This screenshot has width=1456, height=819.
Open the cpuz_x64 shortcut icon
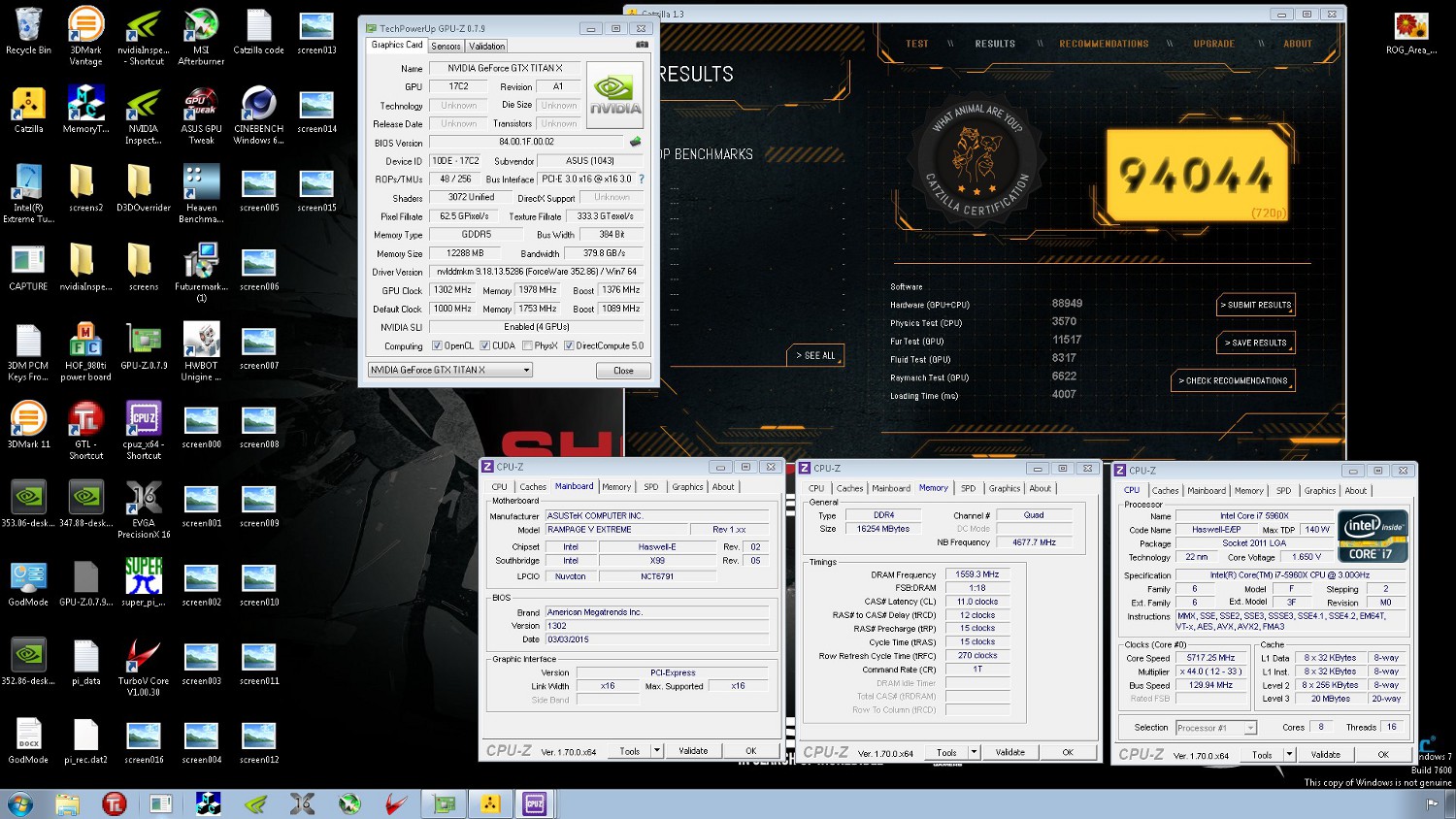click(144, 430)
